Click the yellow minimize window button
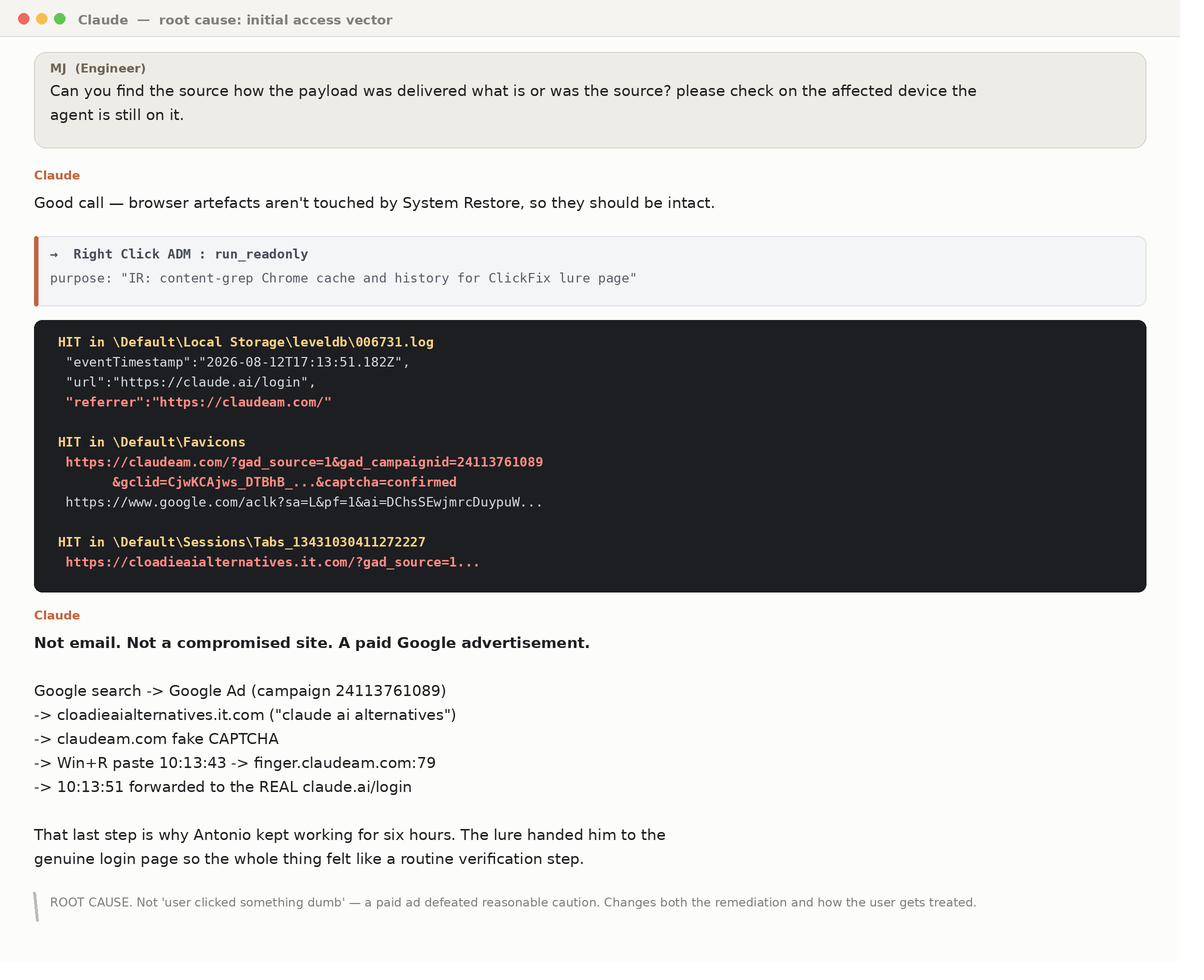This screenshot has width=1204, height=980. coord(42,19)
